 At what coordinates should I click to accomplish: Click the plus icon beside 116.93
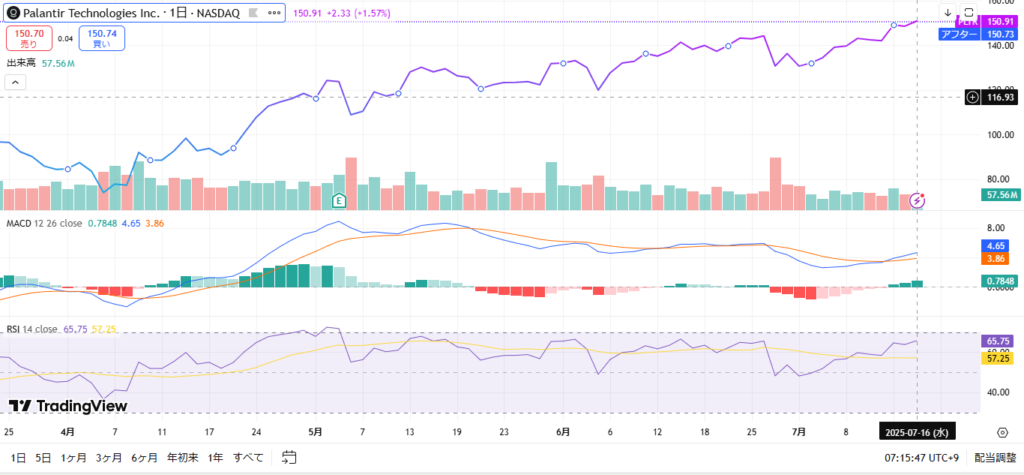pos(972,97)
